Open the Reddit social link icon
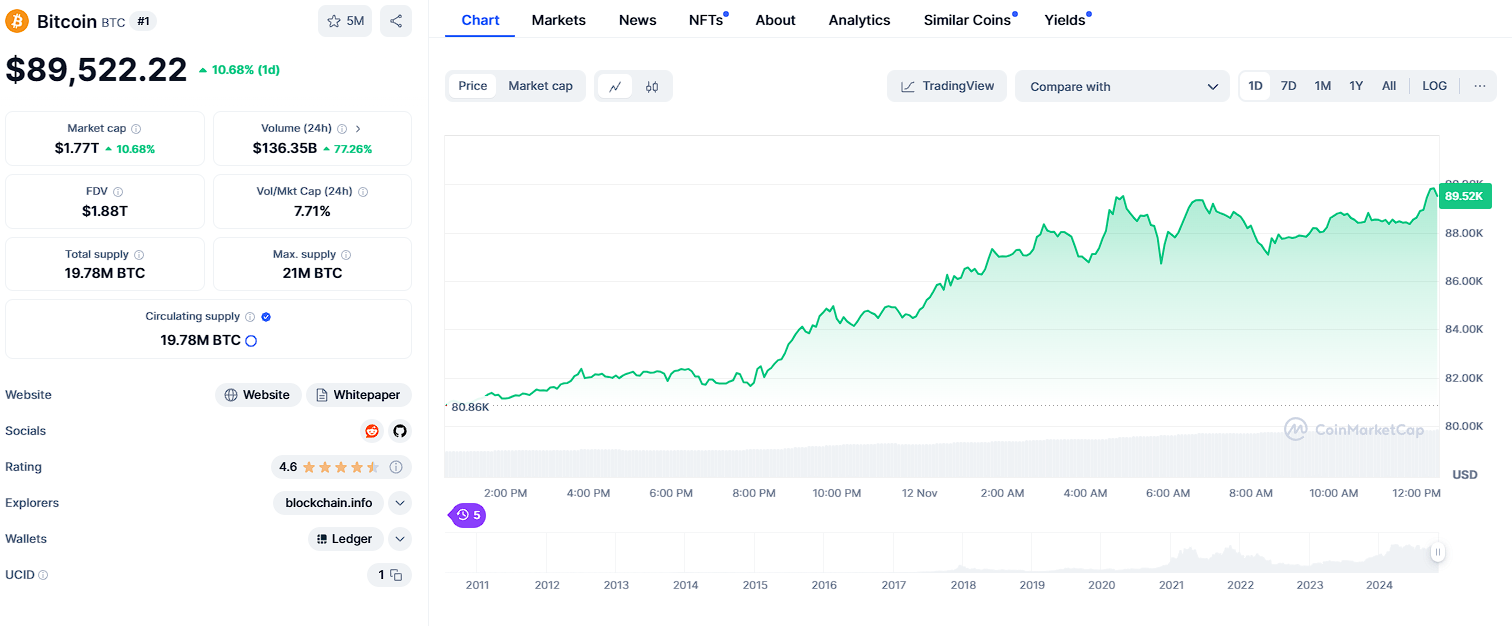The width and height of the screenshot is (1512, 626). tap(372, 431)
